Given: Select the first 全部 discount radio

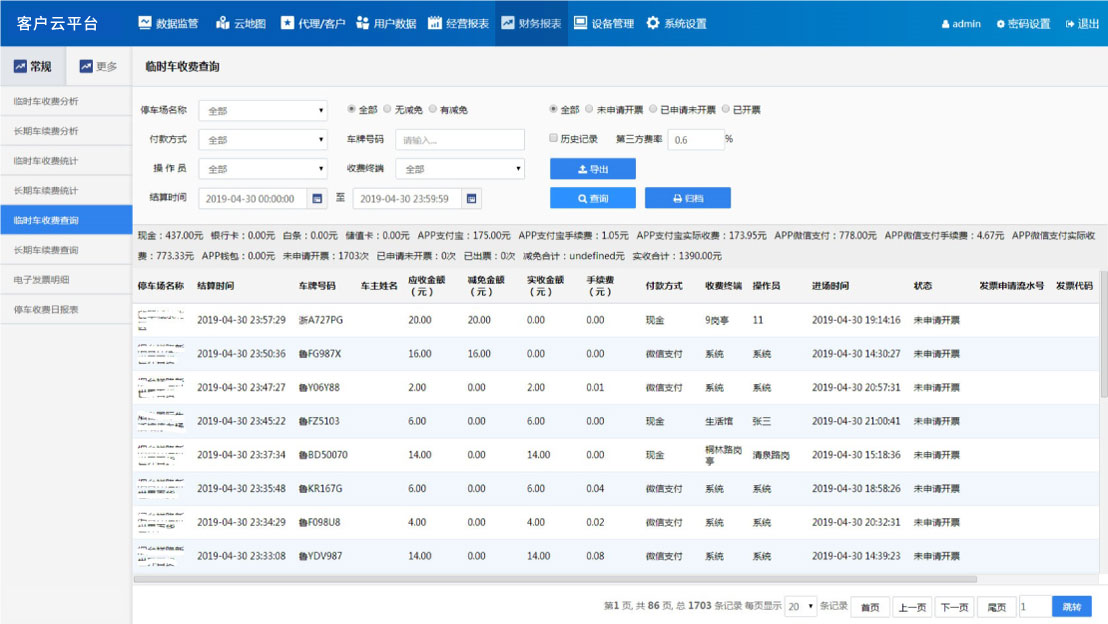Looking at the screenshot, I should tap(351, 109).
